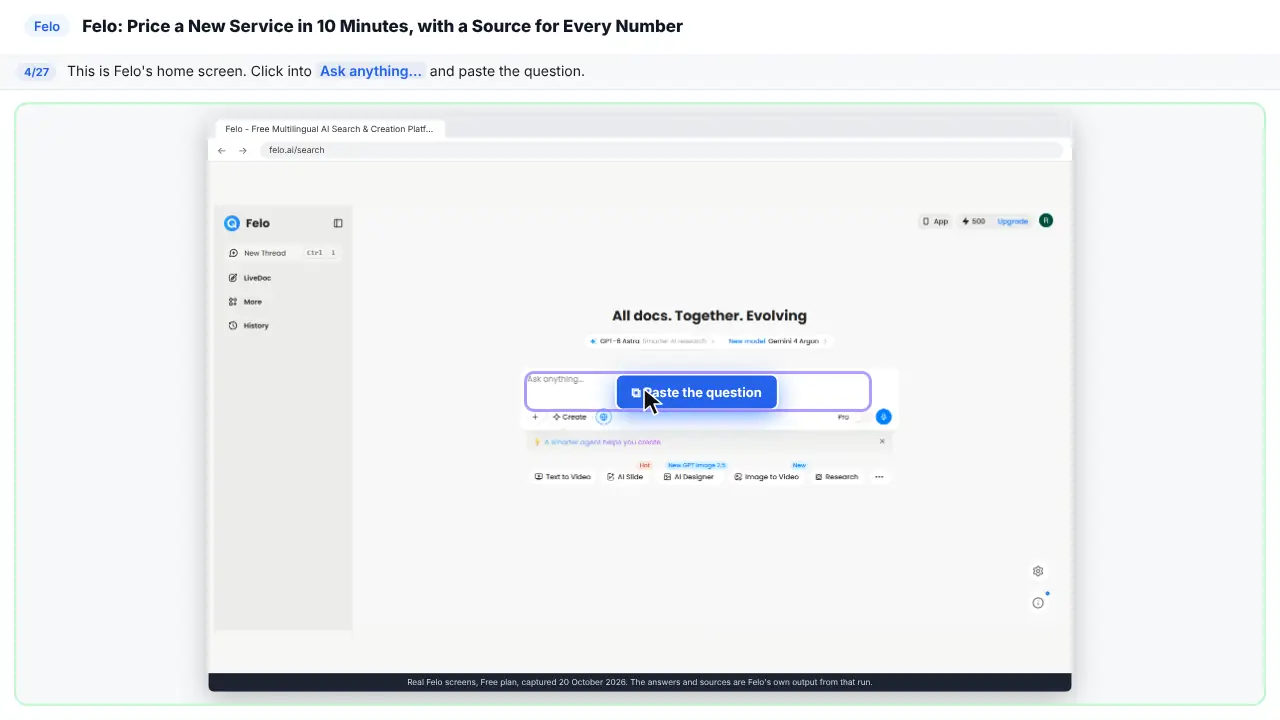Toggle the Pro mode switch
The image size is (1280, 720).
pyautogui.click(x=859, y=417)
